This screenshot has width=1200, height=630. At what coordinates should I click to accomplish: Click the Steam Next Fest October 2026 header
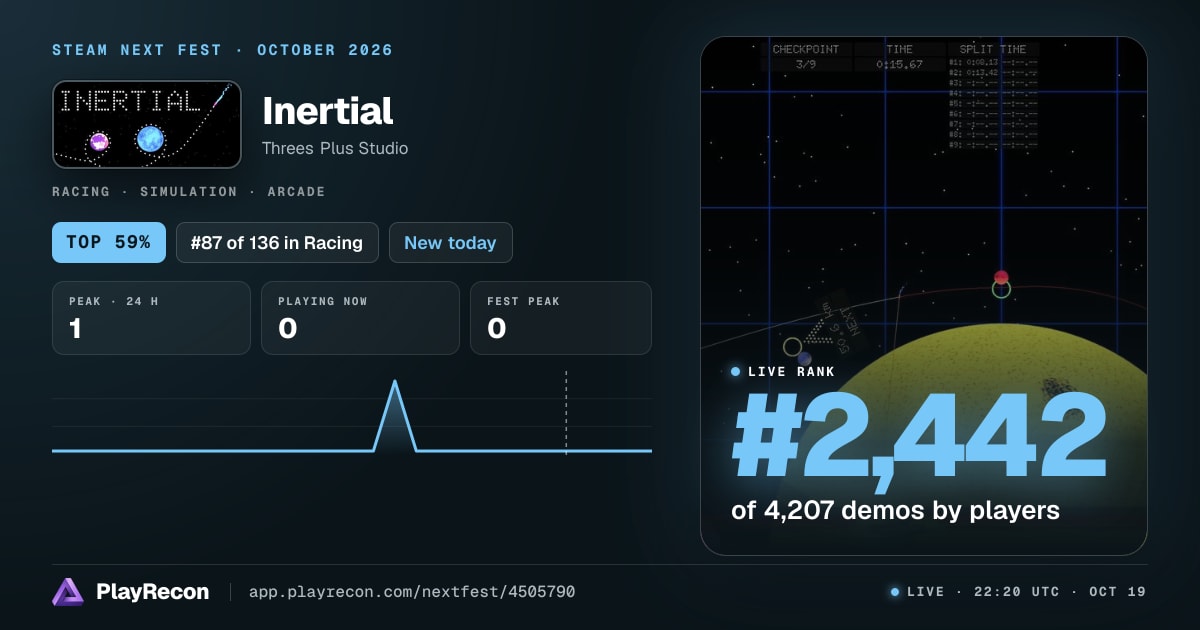click(x=222, y=50)
